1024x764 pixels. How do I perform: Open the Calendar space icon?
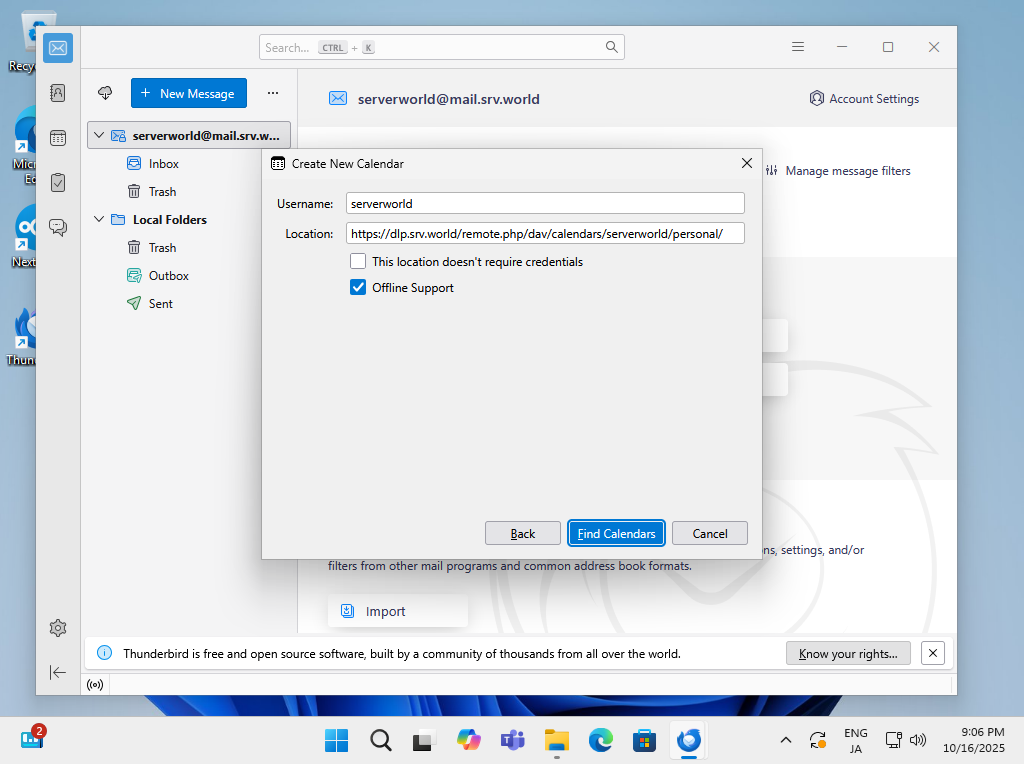(58, 138)
